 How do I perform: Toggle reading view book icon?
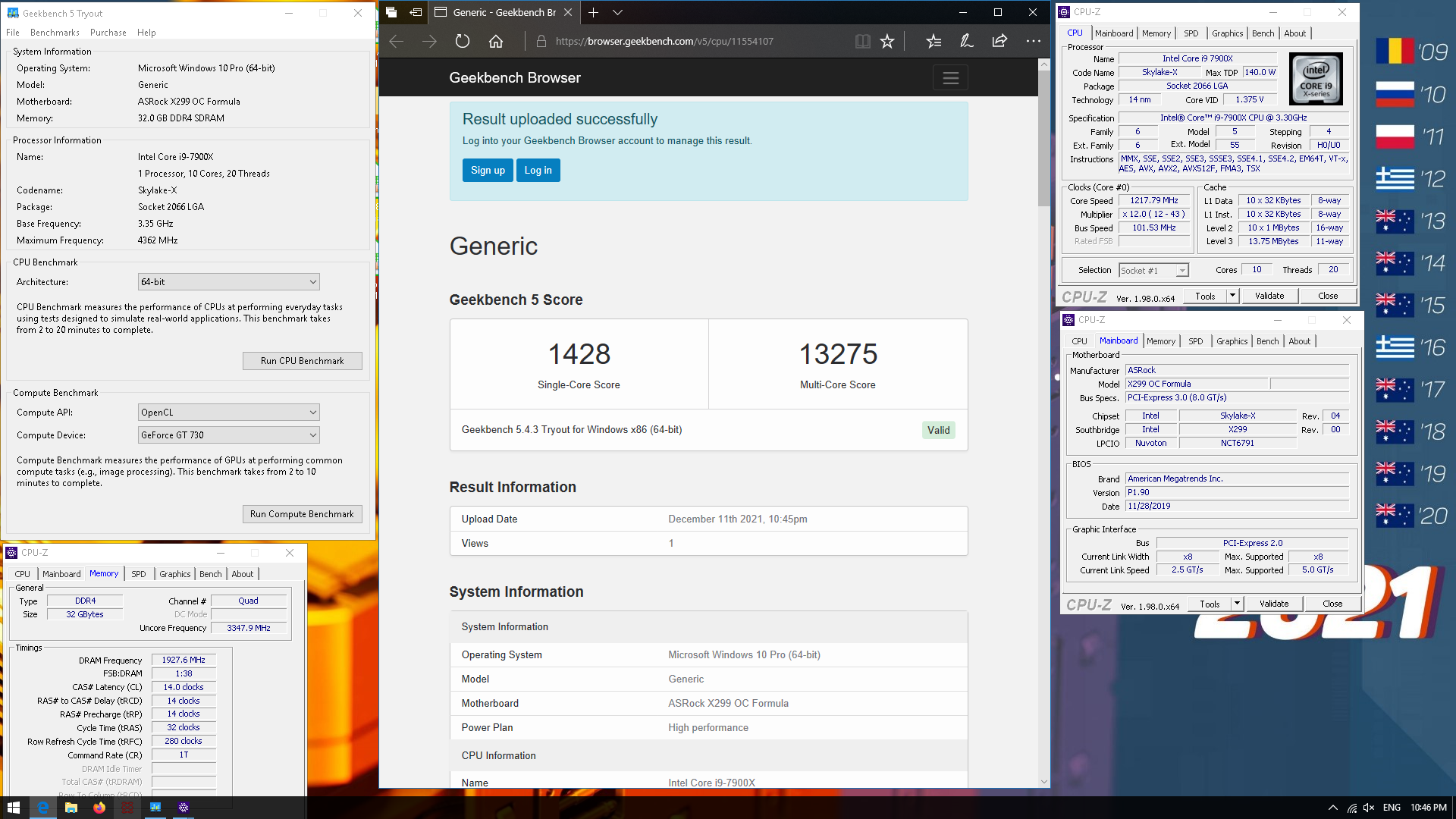[x=862, y=42]
